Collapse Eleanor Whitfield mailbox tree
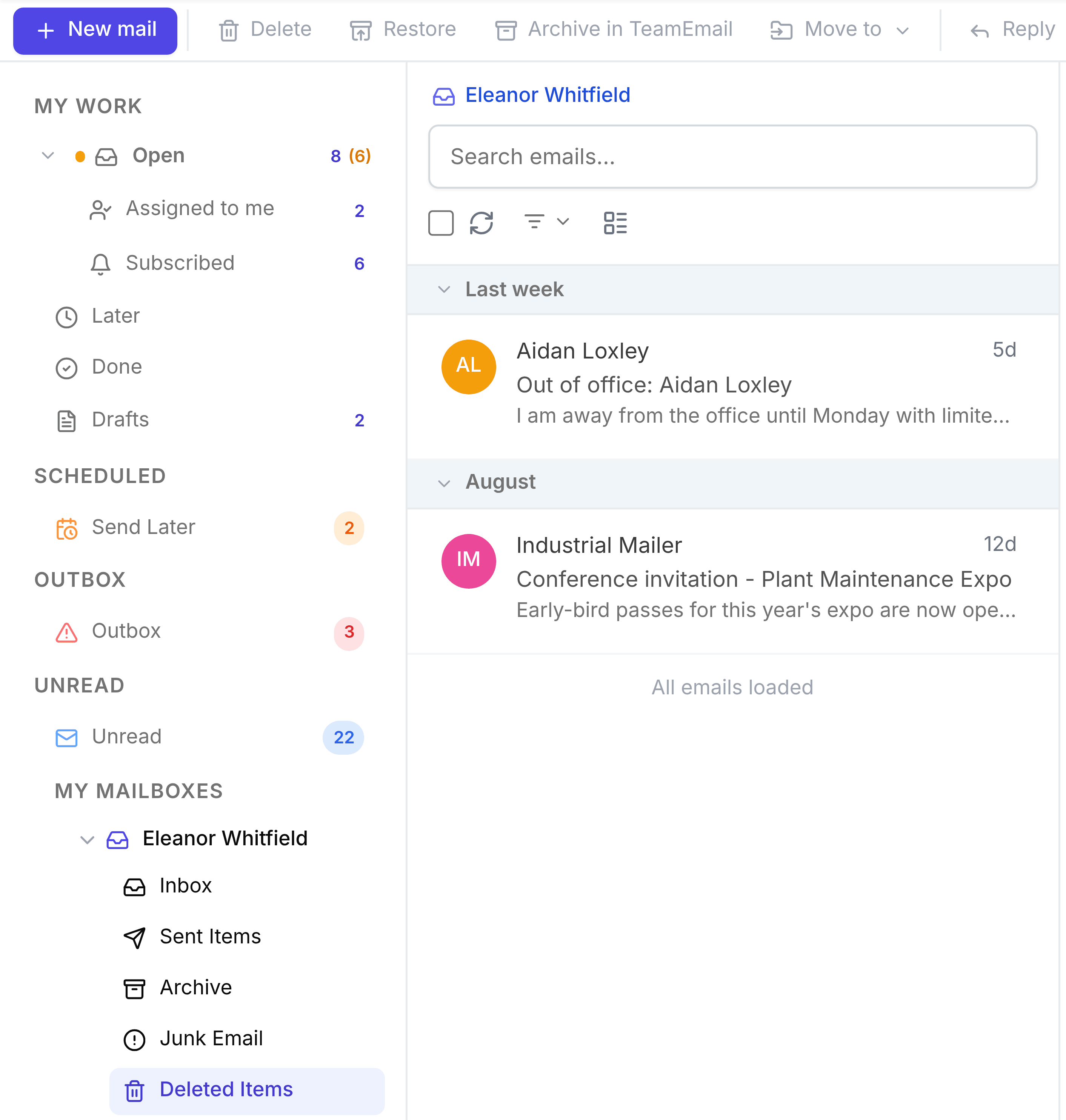 [87, 839]
